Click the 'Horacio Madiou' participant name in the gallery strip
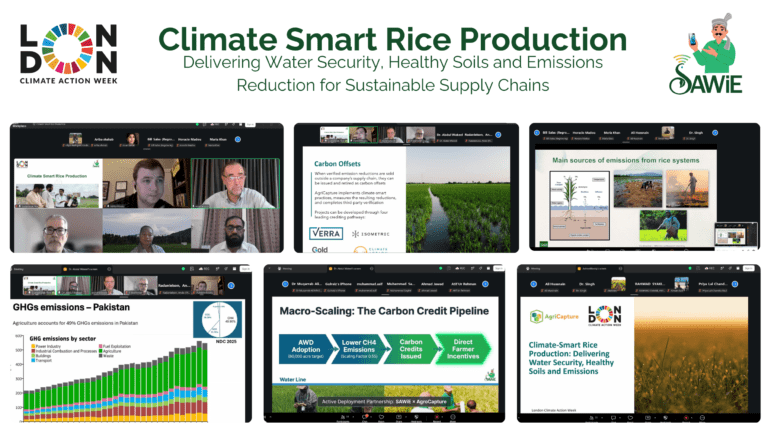The width and height of the screenshot is (768, 432). point(190,140)
